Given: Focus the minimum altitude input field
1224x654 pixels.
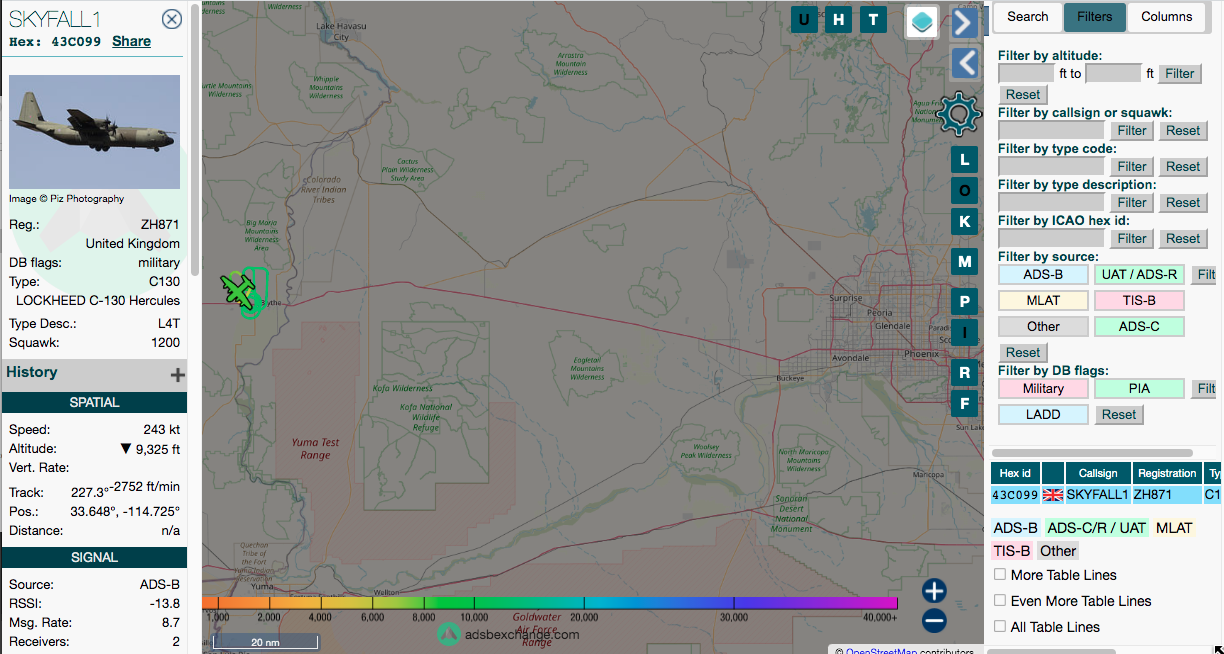Looking at the screenshot, I should click(x=1026, y=73).
